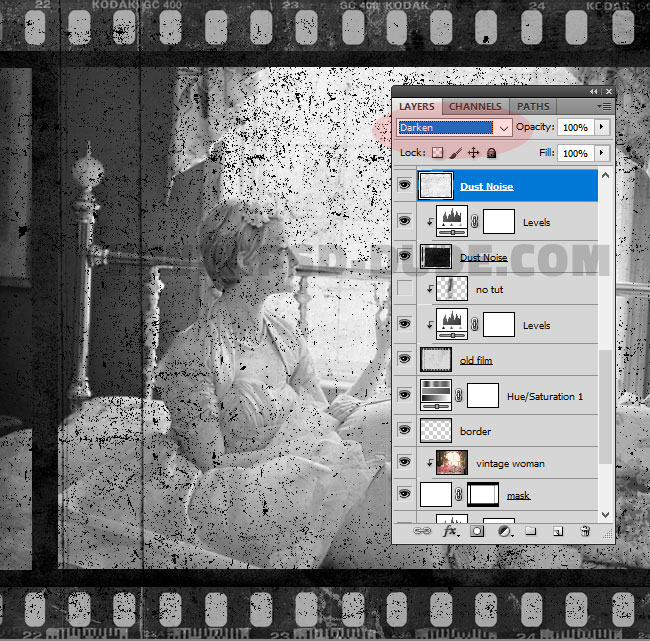Image resolution: width=650 pixels, height=641 pixels.
Task: Open the Add layer style fx menu
Action: [x=451, y=531]
